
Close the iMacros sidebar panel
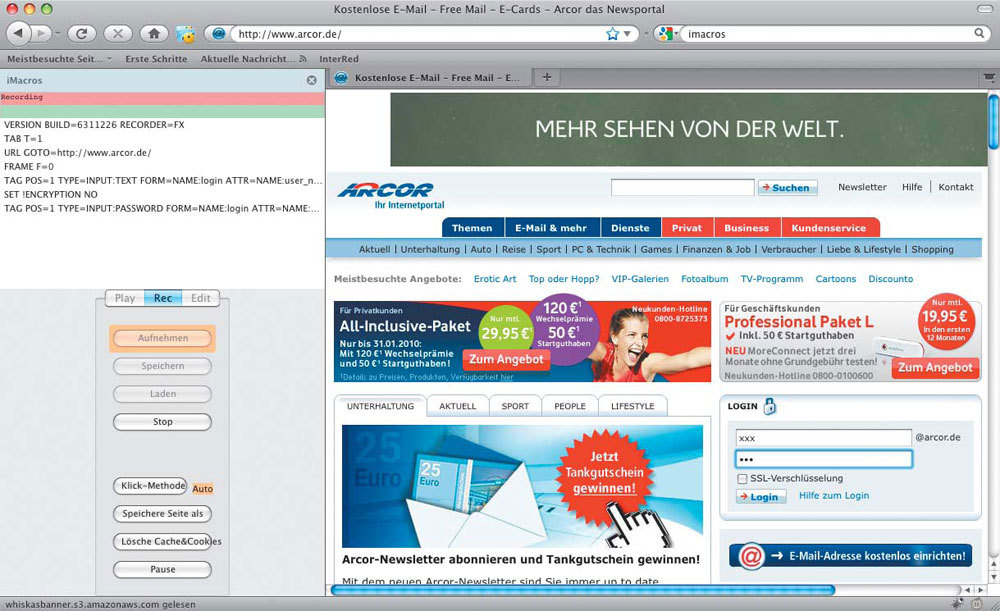point(311,80)
